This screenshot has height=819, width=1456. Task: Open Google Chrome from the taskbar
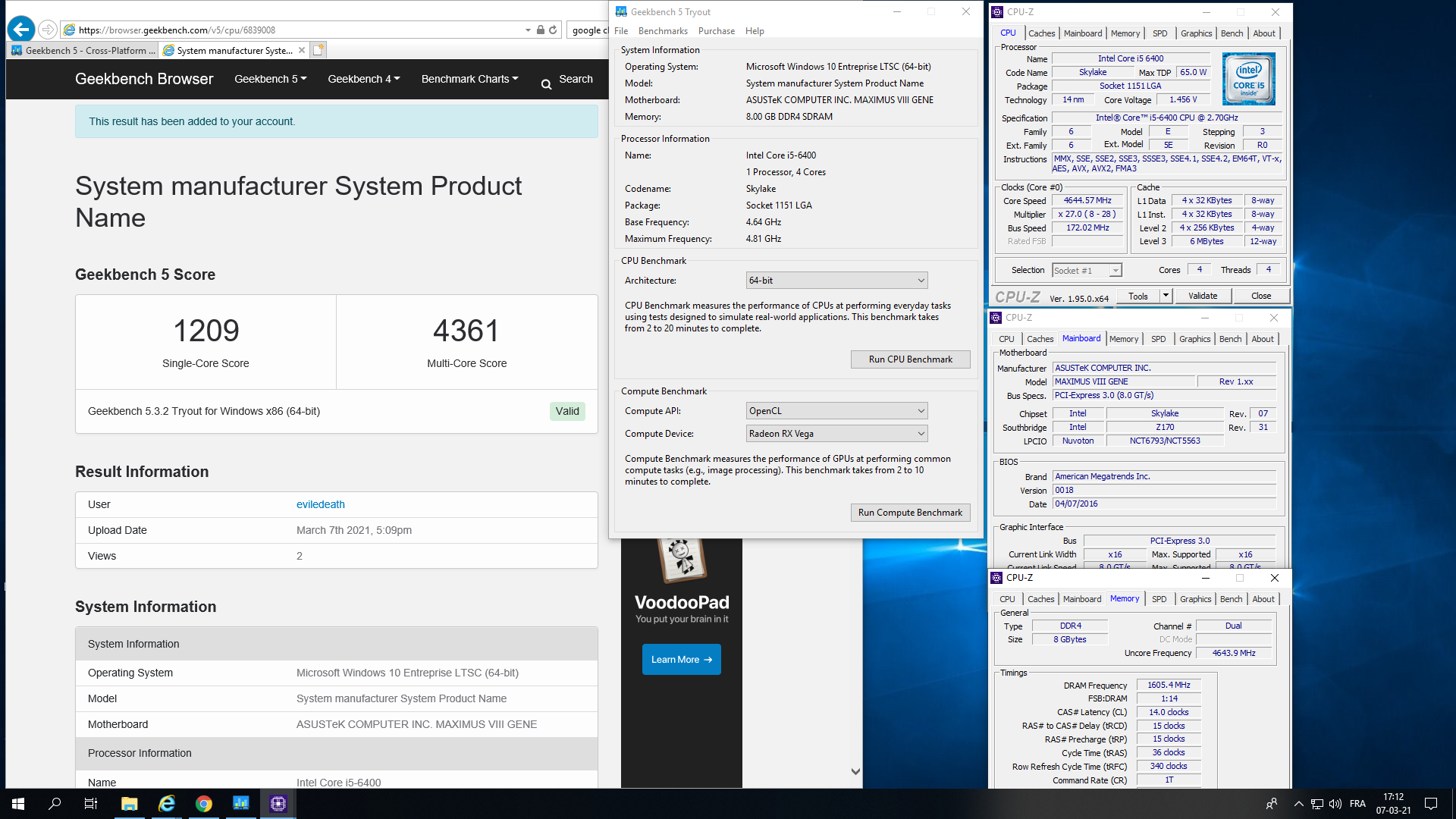tap(203, 804)
